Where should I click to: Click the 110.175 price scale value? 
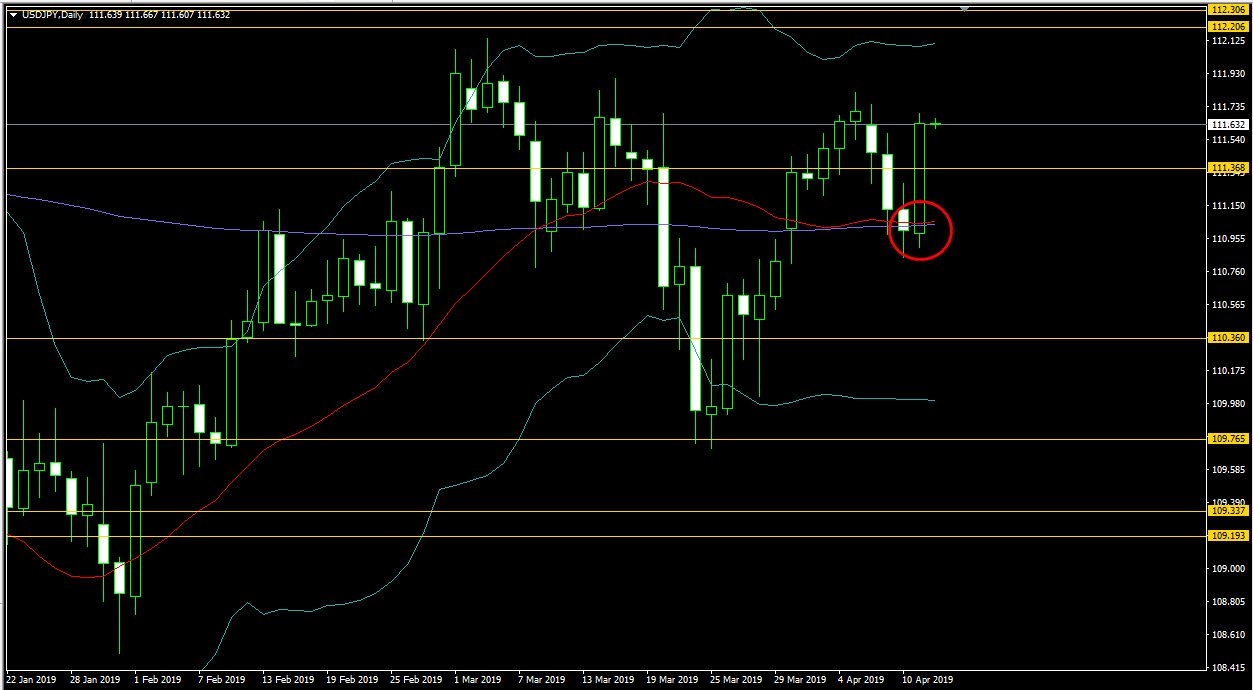pyautogui.click(x=1227, y=371)
